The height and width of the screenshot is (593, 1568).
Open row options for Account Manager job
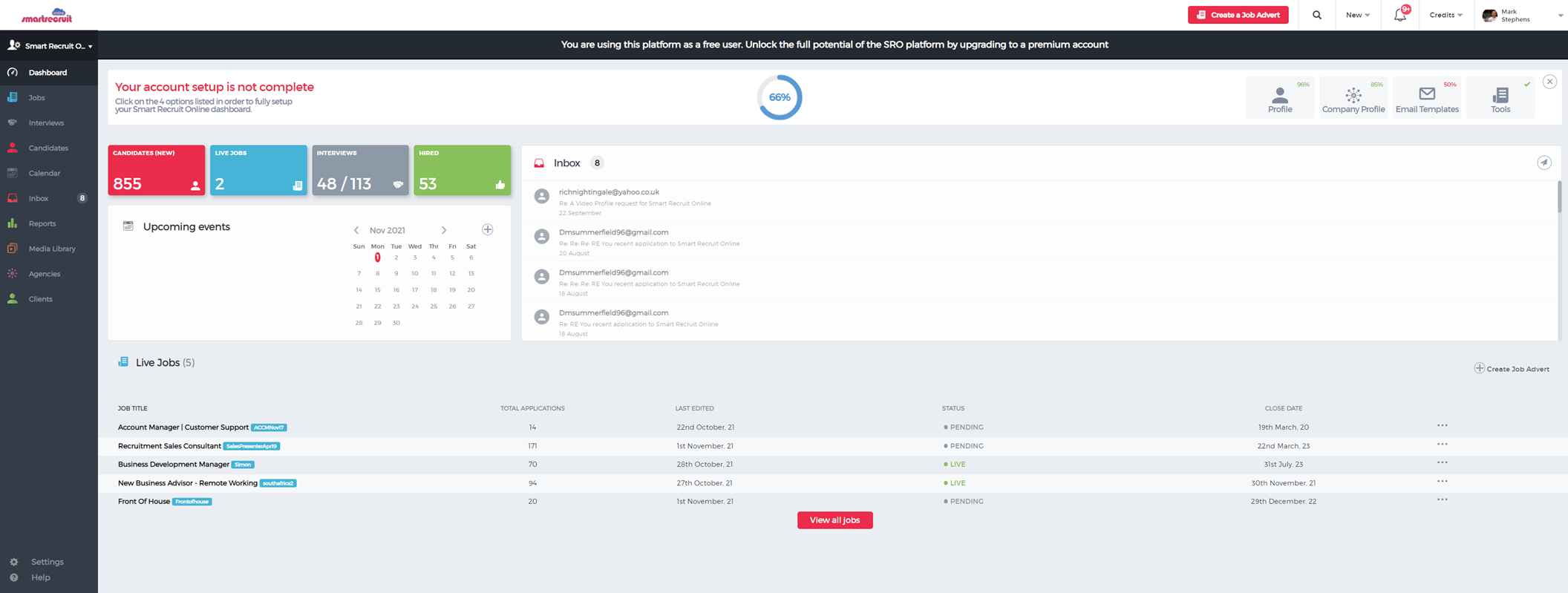pyautogui.click(x=1442, y=426)
